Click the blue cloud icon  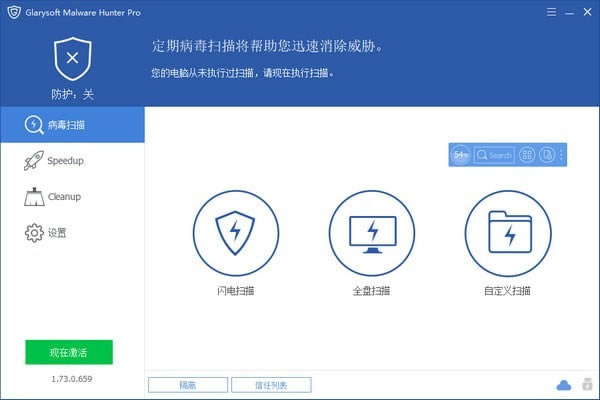click(x=564, y=385)
